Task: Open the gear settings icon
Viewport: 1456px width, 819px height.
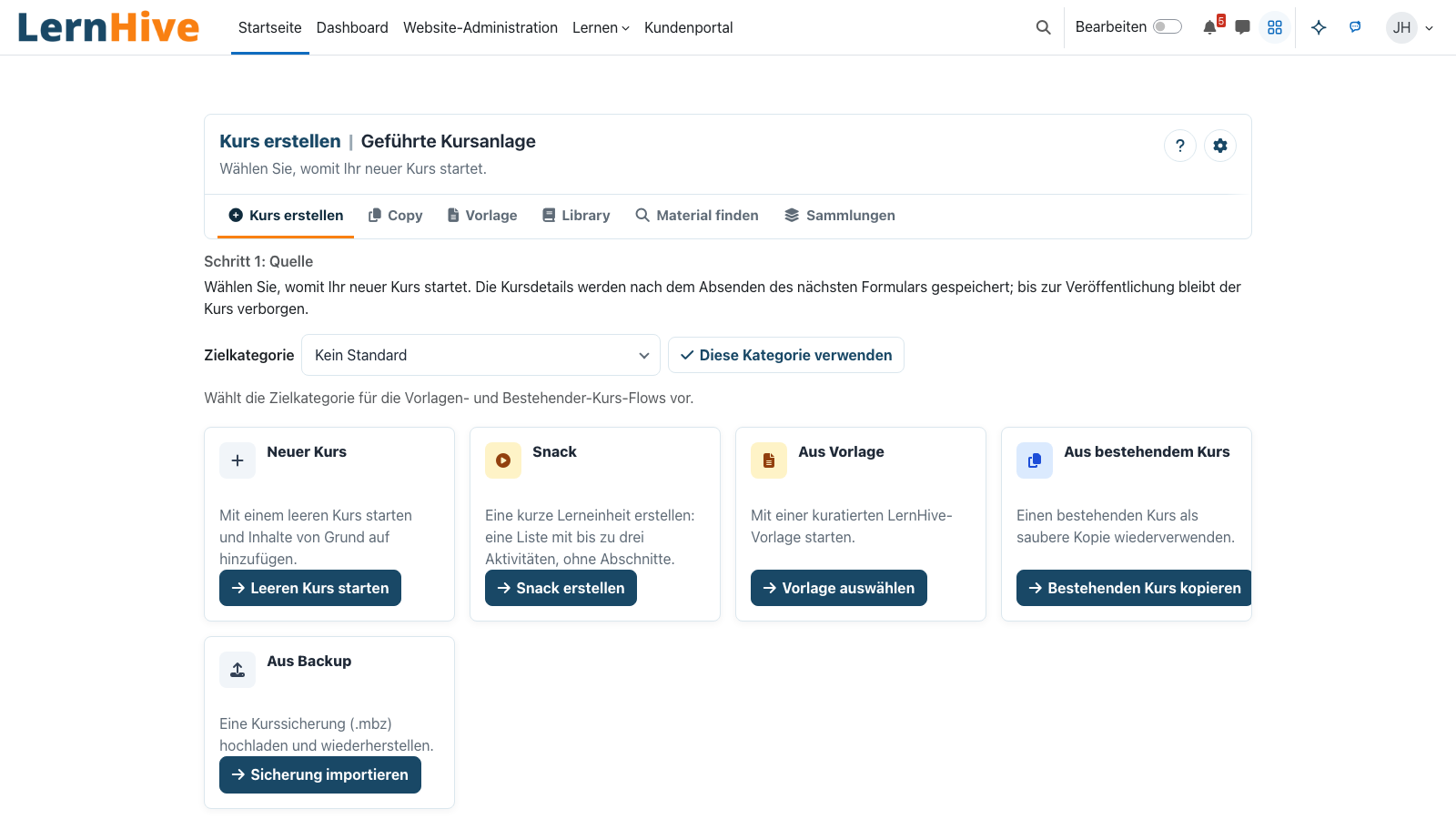Action: point(1220,146)
